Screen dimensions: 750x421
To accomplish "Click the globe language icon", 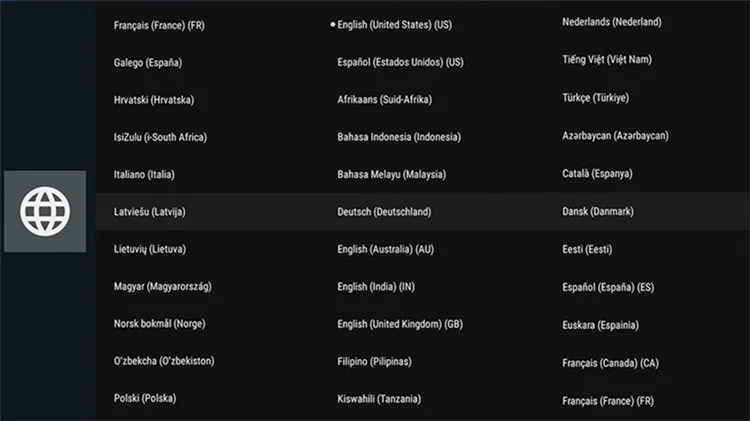I will point(45,211).
